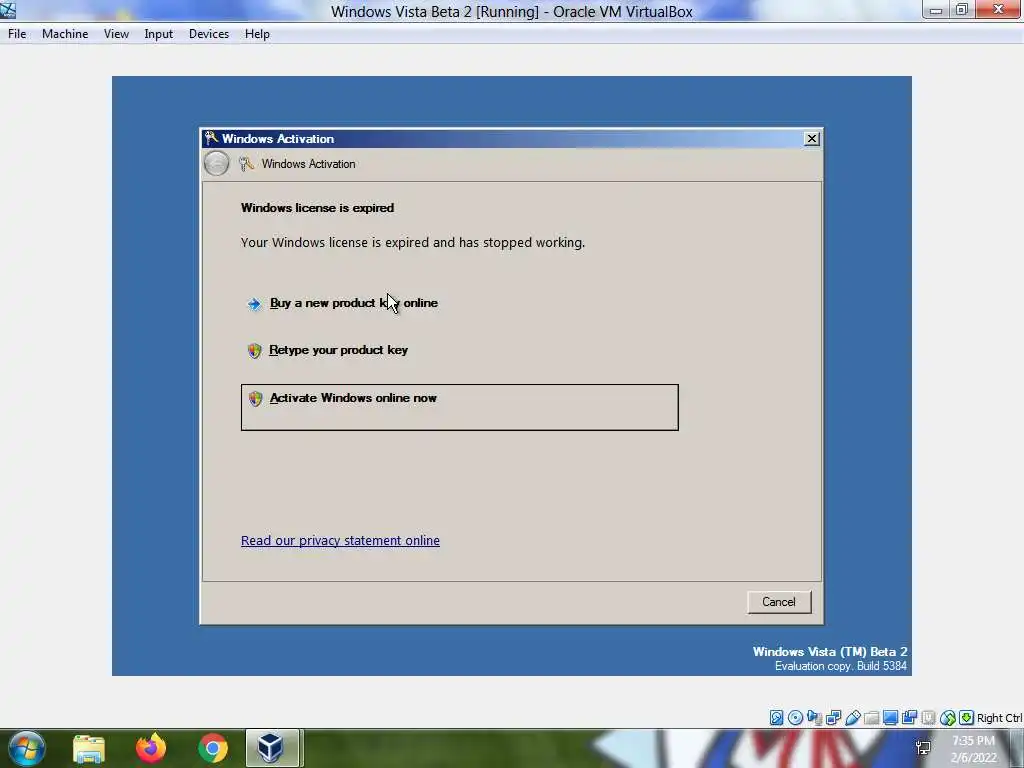The image size is (1024, 768).
Task: Click the Right Ctrl host key label
Action: 1000,718
